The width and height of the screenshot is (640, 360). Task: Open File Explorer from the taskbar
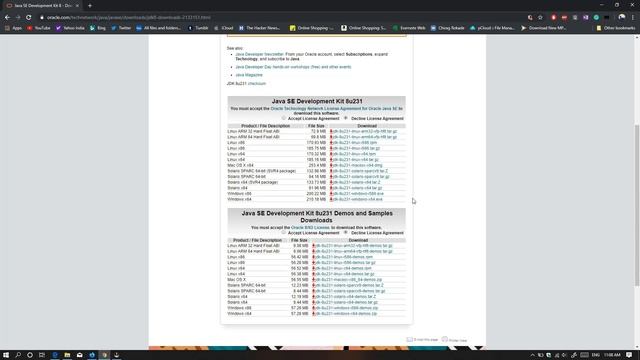pyautogui.click(x=67, y=355)
